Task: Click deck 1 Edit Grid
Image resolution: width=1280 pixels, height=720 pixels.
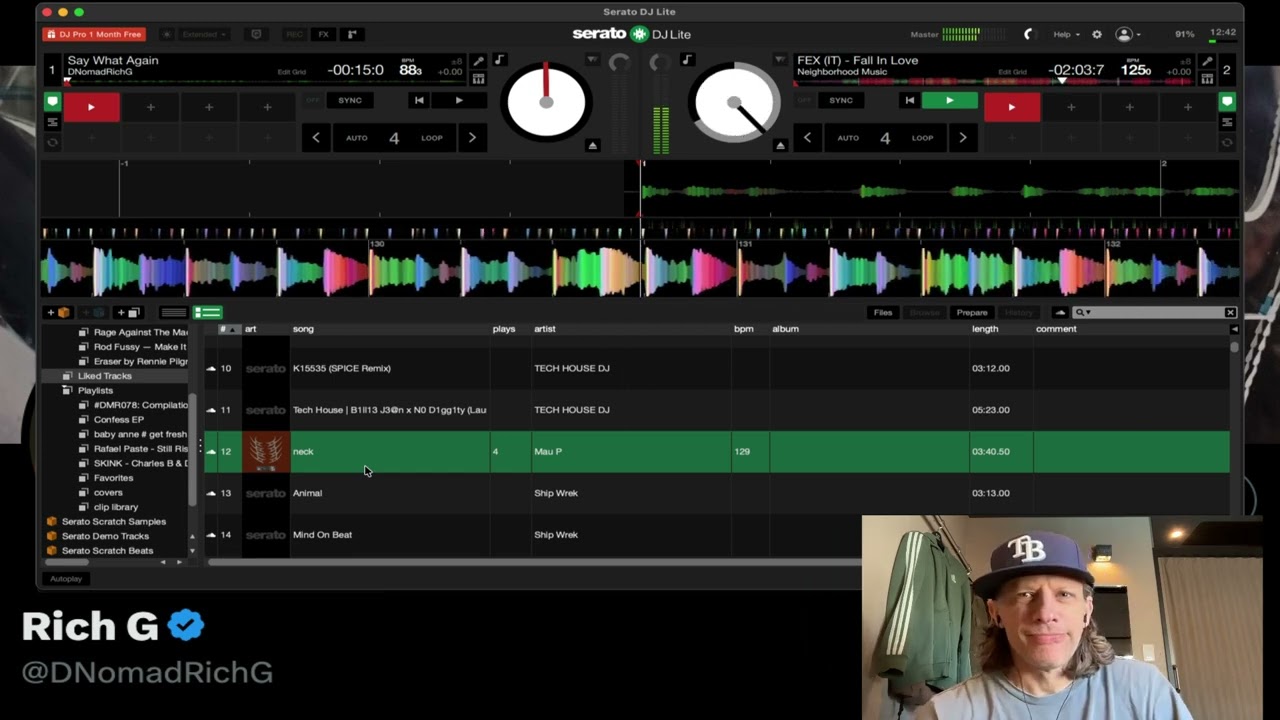Action: [x=292, y=72]
